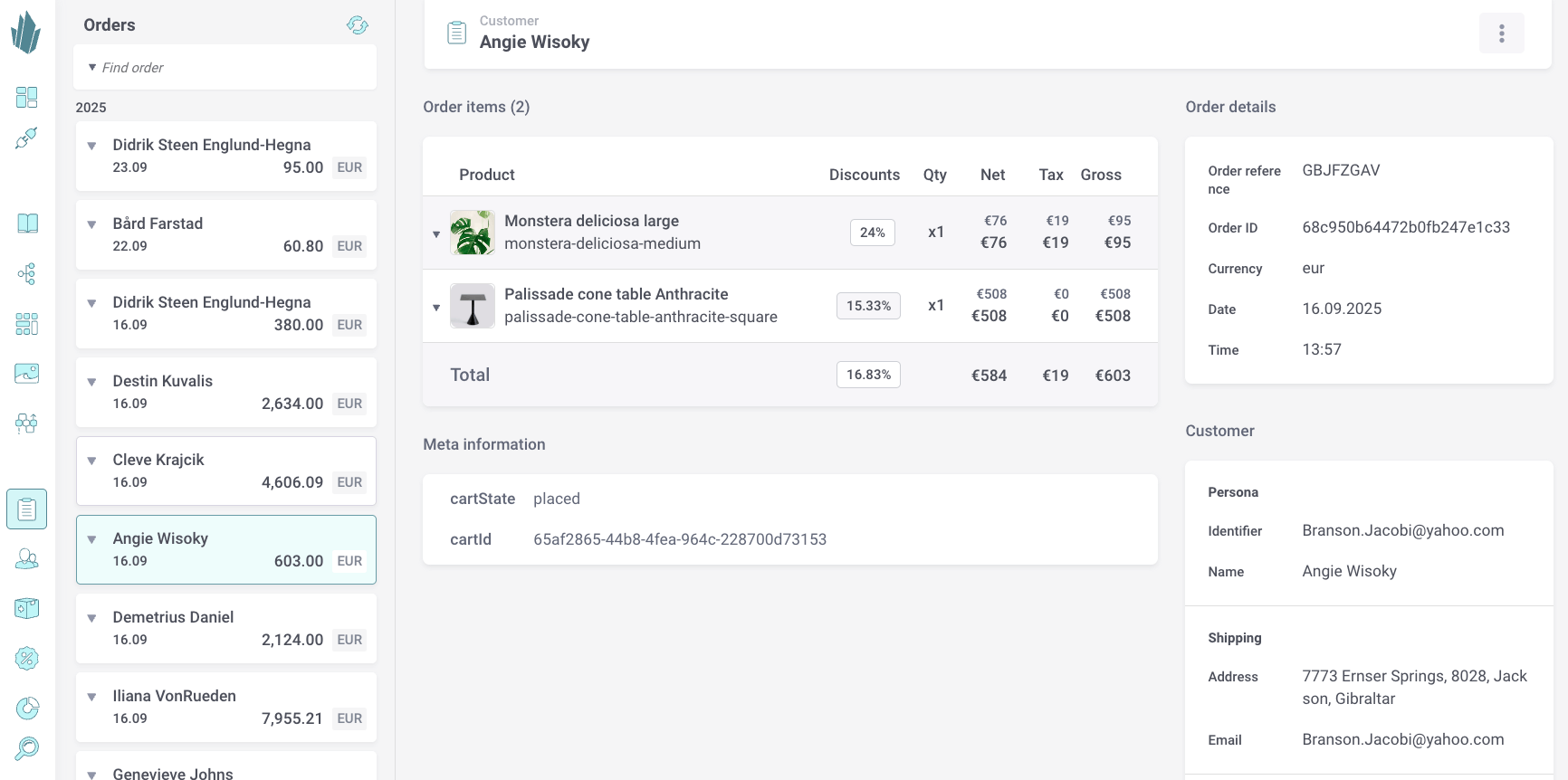Screen dimensions: 1568x780
Task: Expand the Palissade cone table Anthracite row
Action: click(436, 308)
